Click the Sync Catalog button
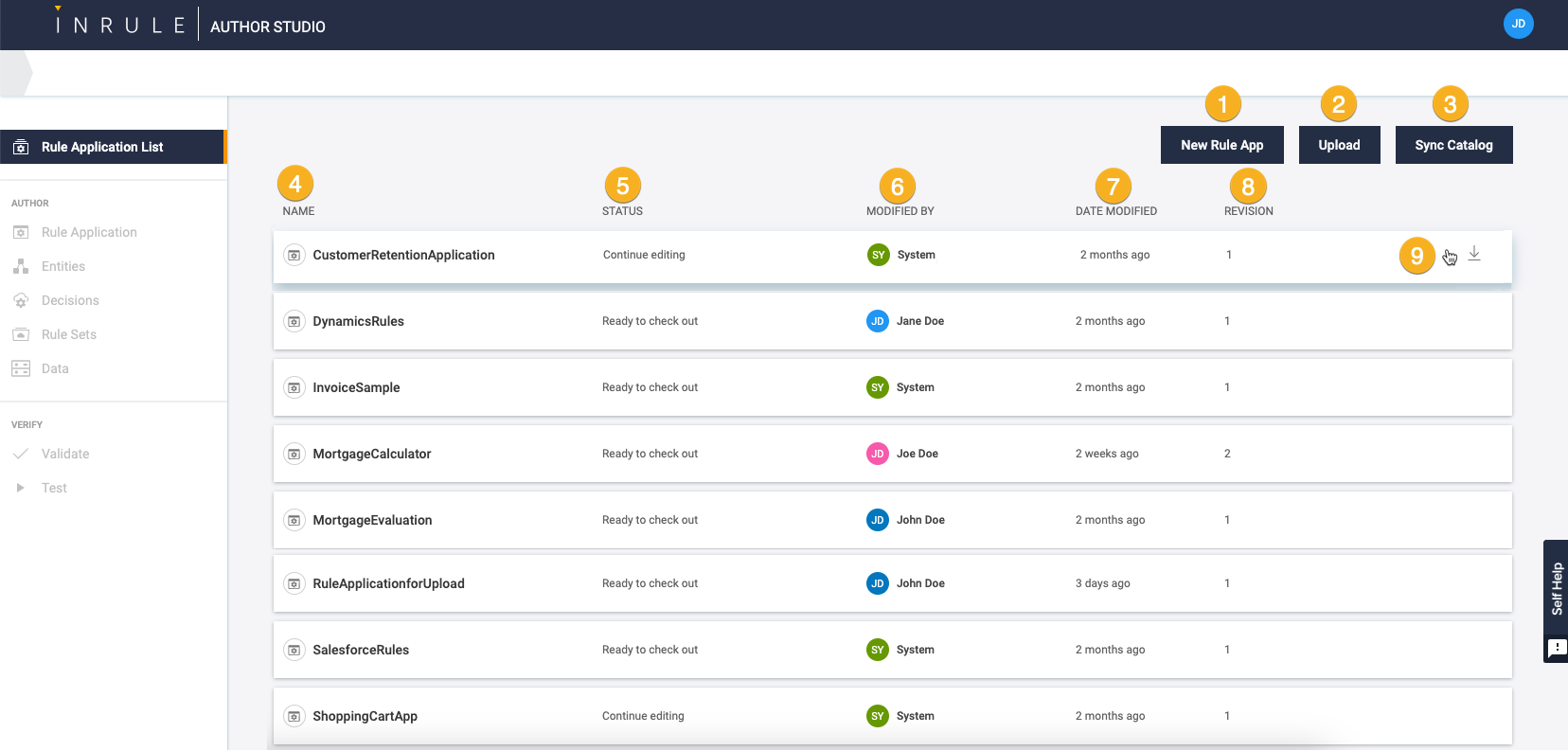The width and height of the screenshot is (1568, 751). click(1453, 145)
